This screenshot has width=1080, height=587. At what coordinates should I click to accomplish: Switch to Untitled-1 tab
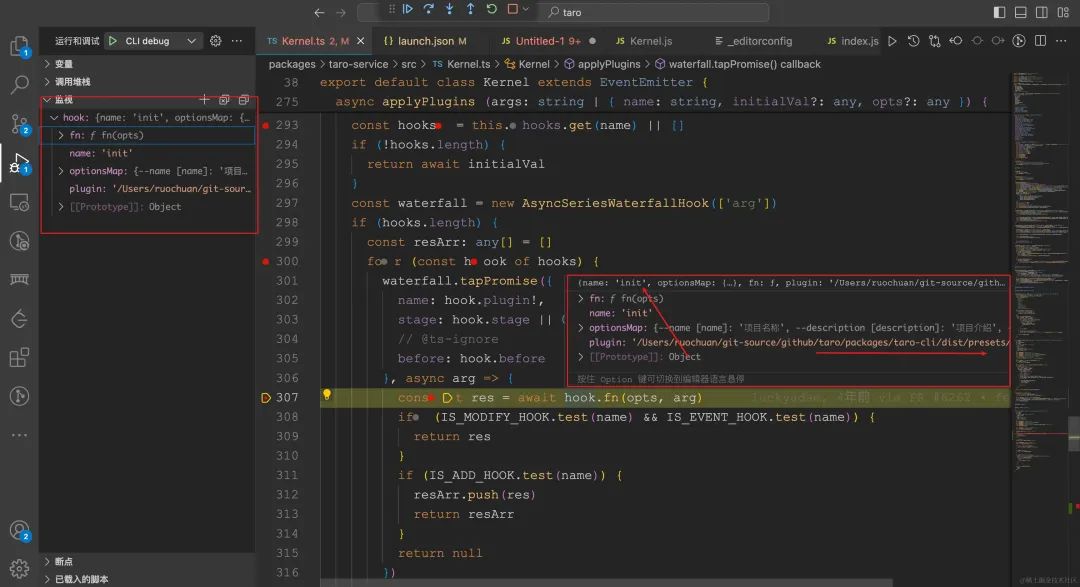pos(549,41)
